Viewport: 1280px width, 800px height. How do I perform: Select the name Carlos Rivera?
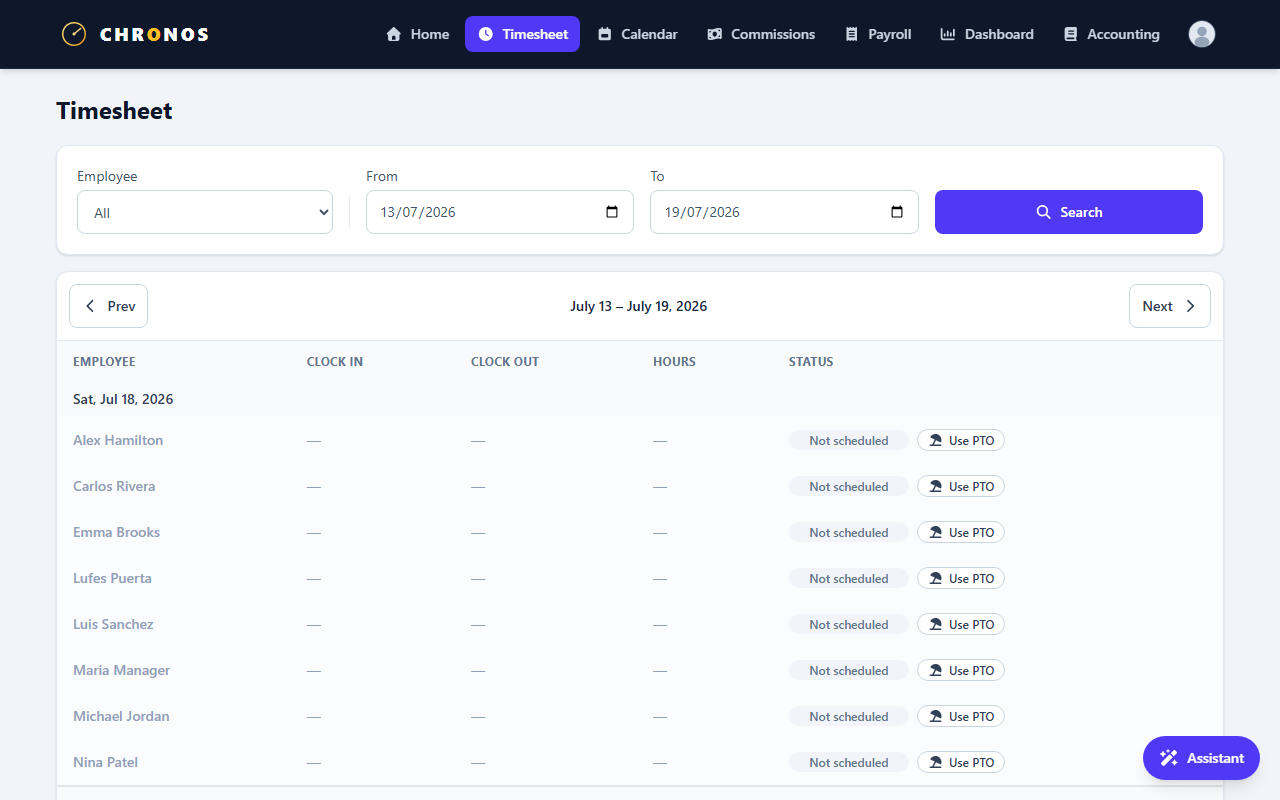114,486
